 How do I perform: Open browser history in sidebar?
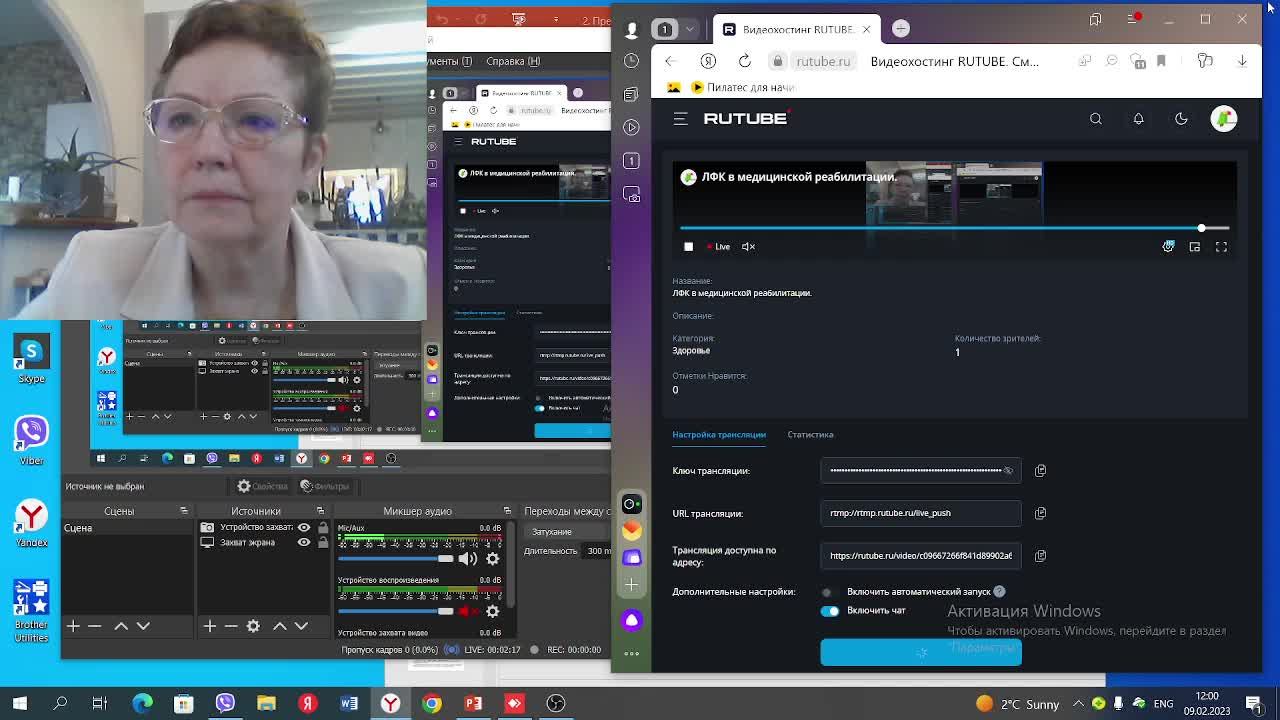click(631, 61)
